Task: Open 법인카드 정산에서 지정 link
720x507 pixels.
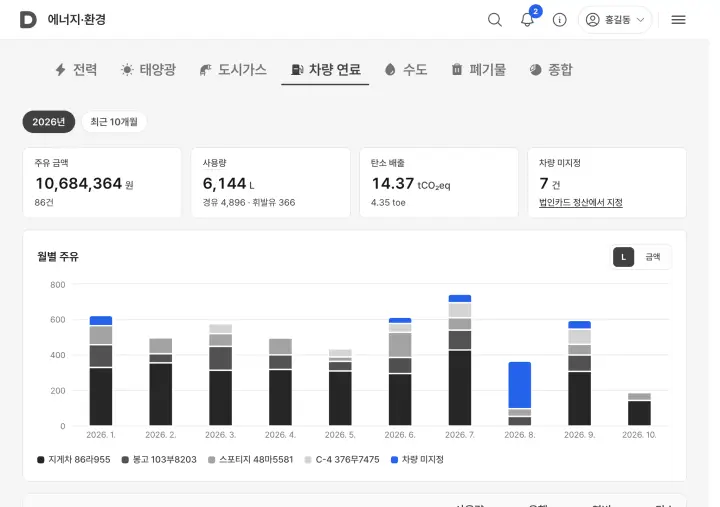Action: point(581,203)
